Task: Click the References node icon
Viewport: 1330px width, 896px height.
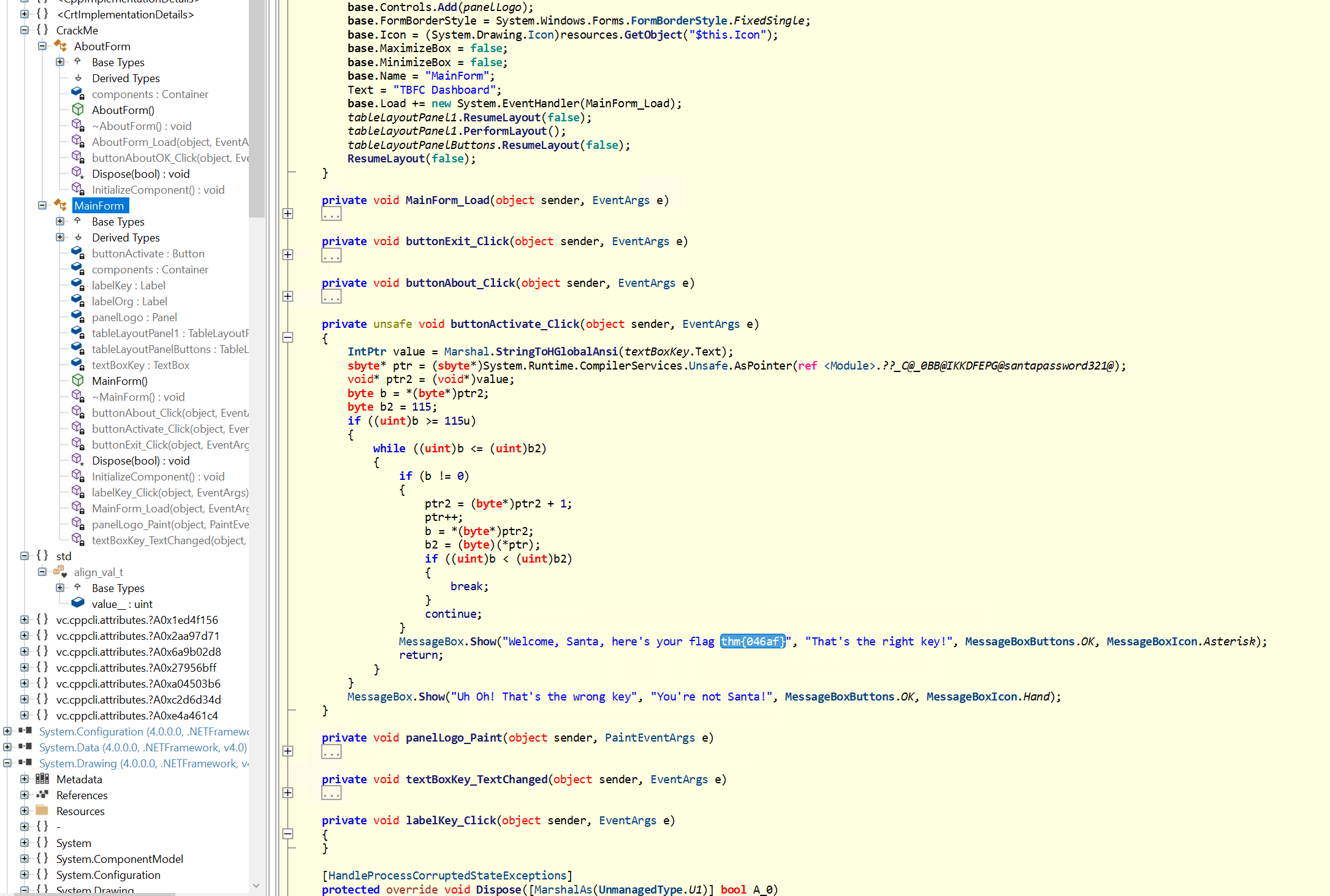Action: tap(42, 795)
